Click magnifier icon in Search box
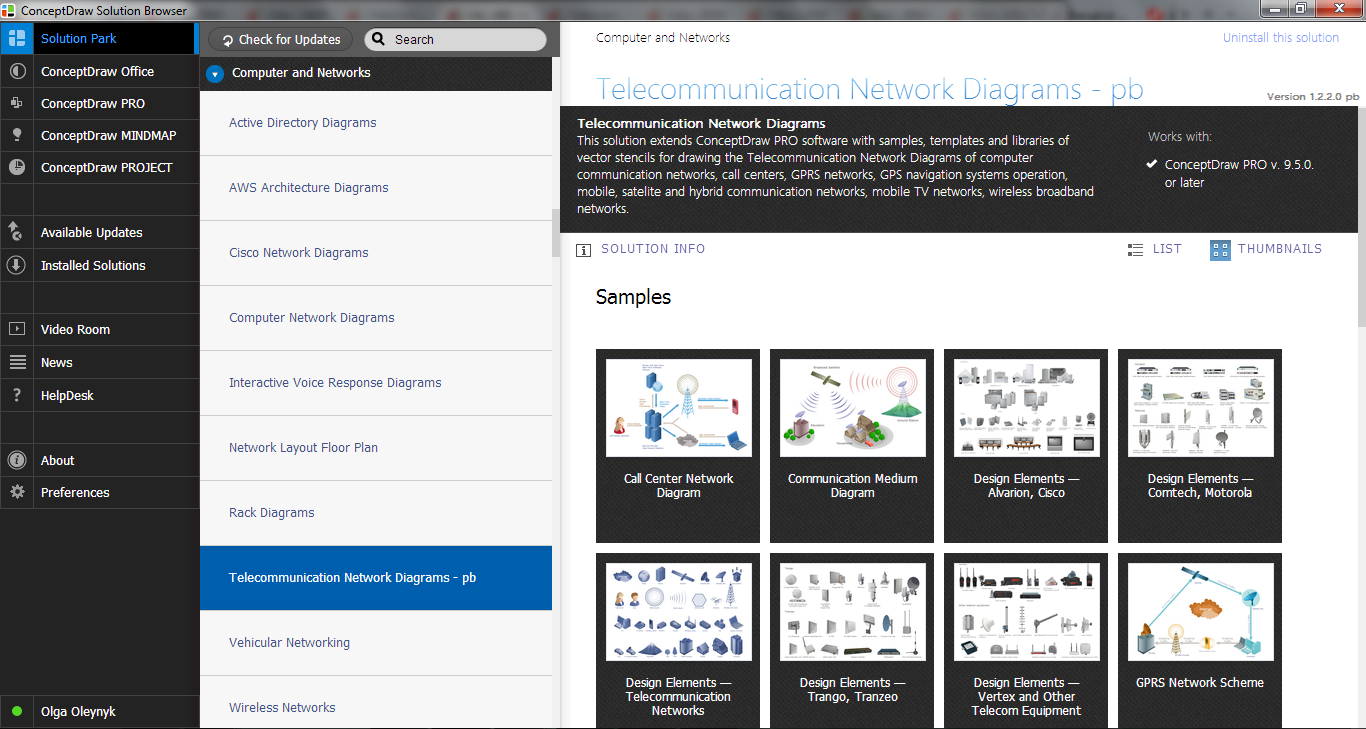The height and width of the screenshot is (729, 1366). 378,40
